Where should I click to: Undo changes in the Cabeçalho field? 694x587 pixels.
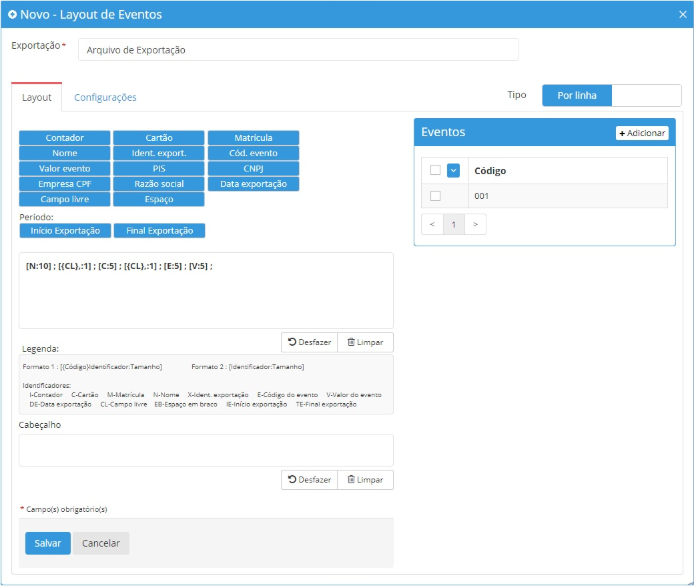click(309, 480)
